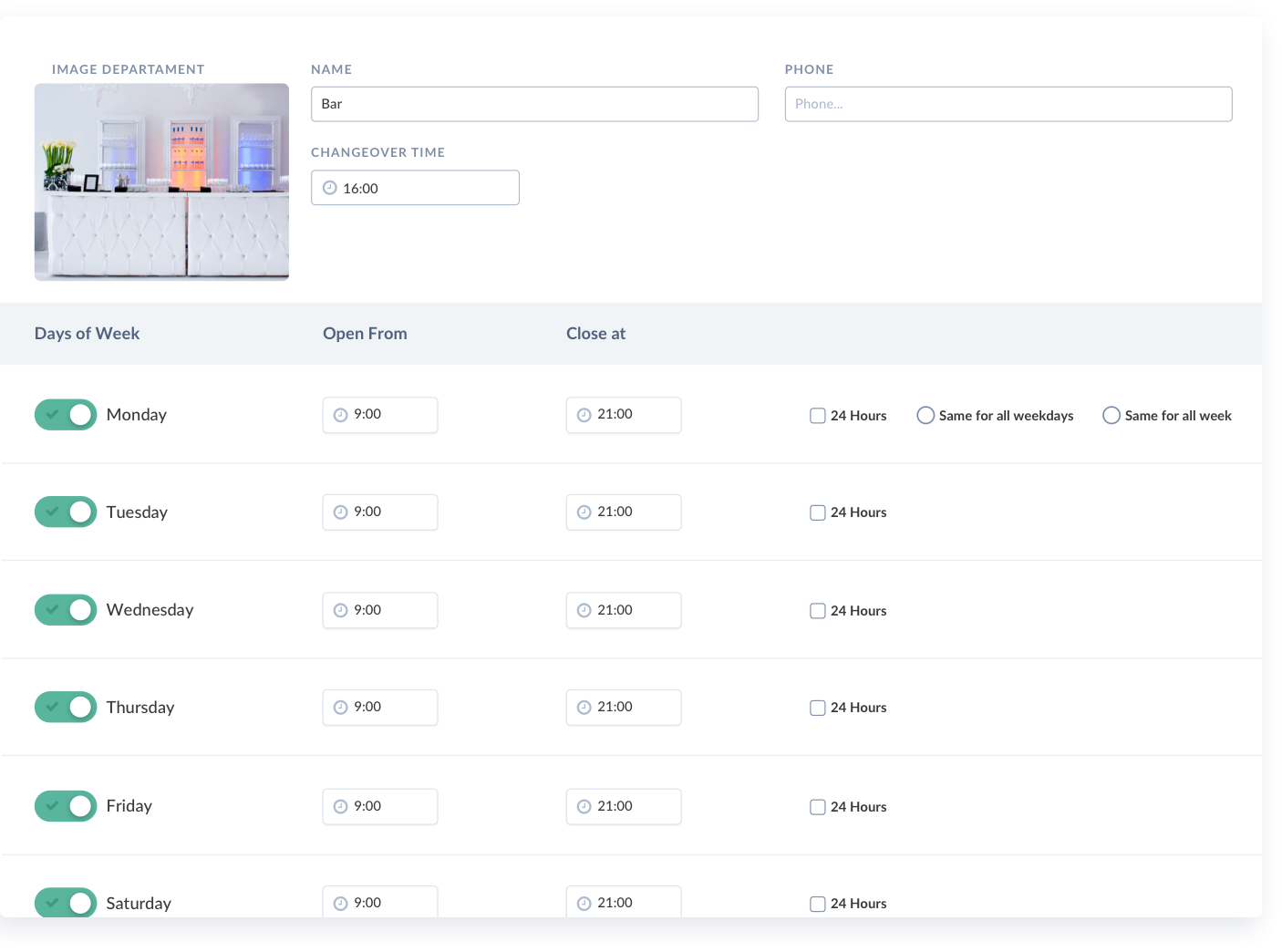Viewport: 1282px width, 952px height.
Task: Click the clock icon in Thursday's Close at field
Action: 584,708
